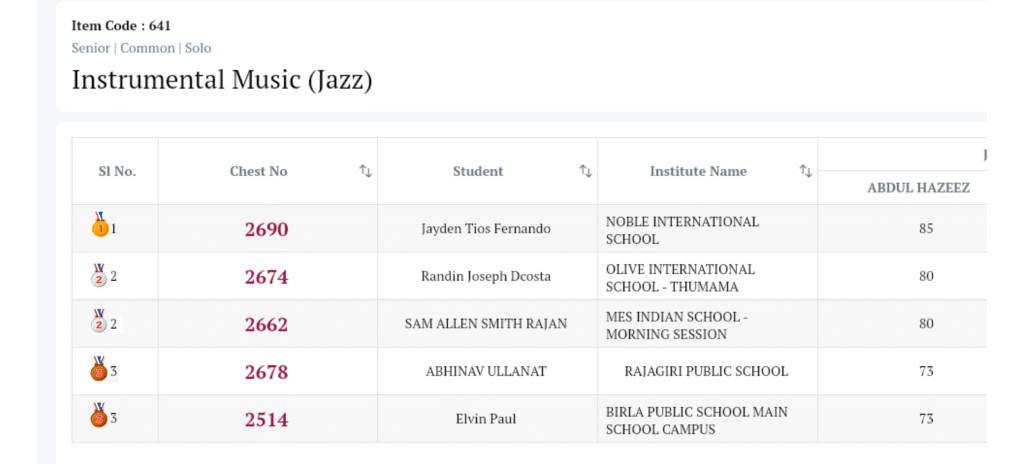Click silver medal icon beside Randin Joseph Dcosta
This screenshot has width=1024, height=464.
(99, 275)
